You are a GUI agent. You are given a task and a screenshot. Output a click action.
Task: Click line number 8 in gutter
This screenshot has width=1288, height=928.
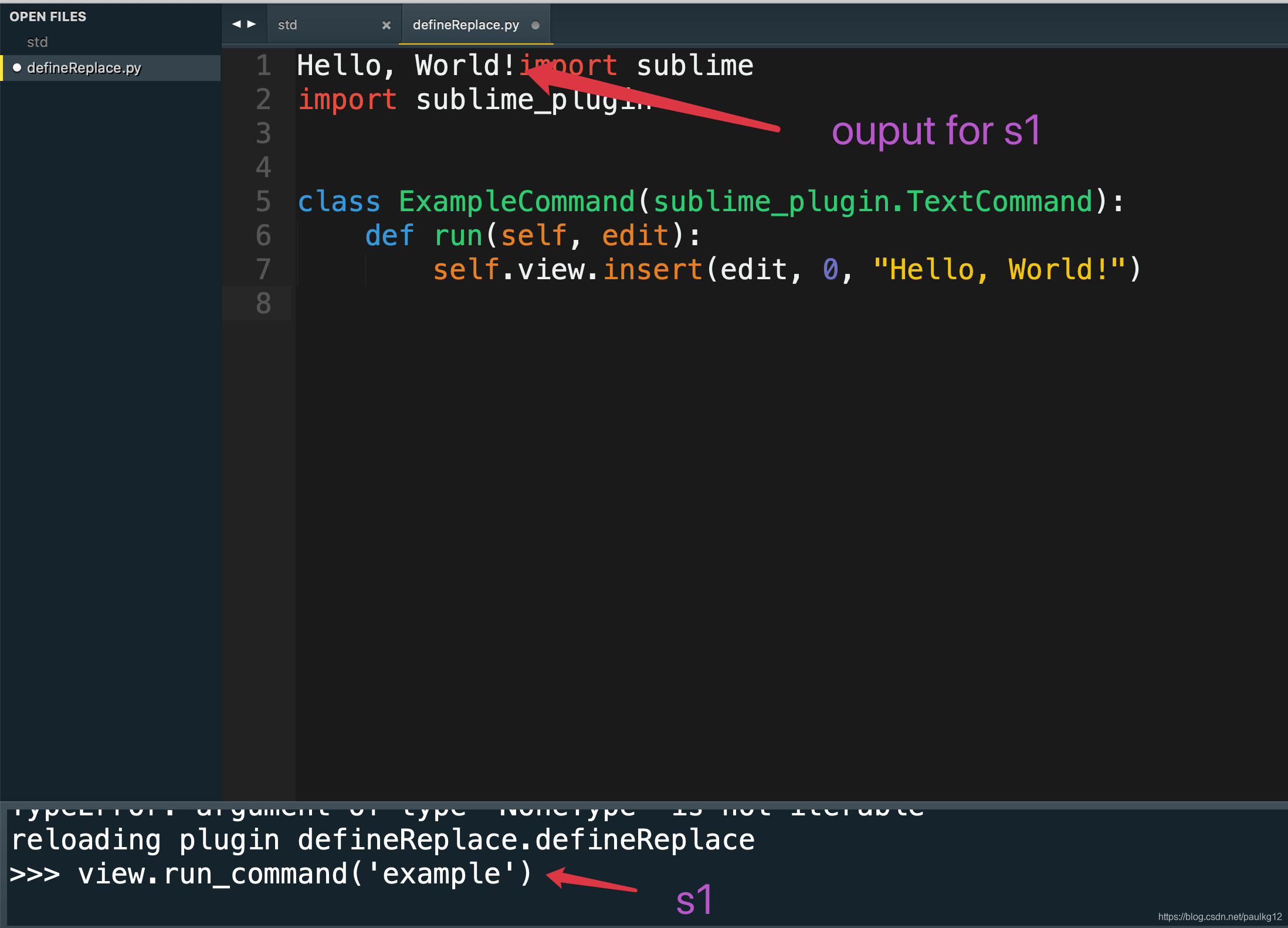(263, 303)
